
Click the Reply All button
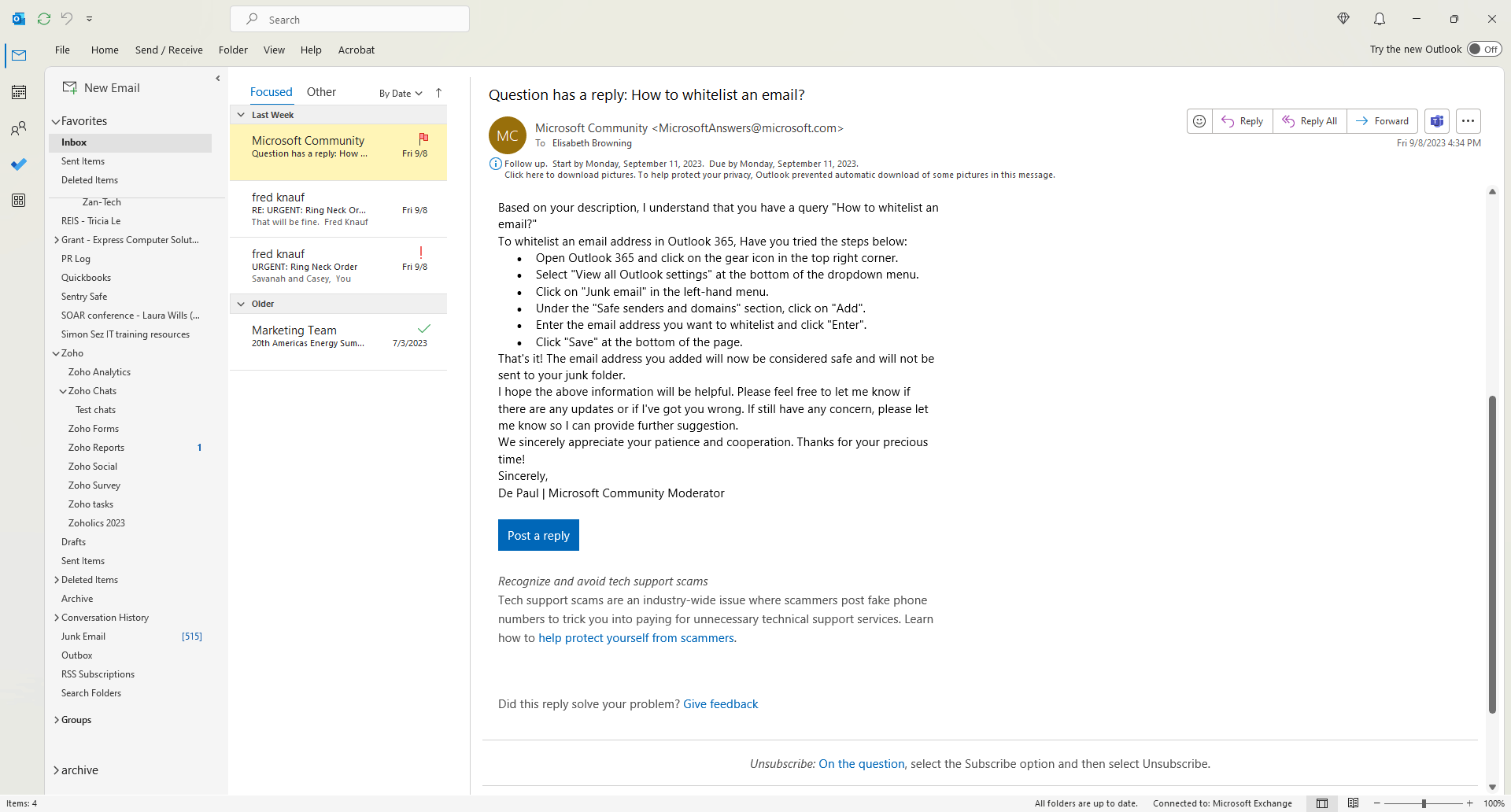click(x=1310, y=121)
